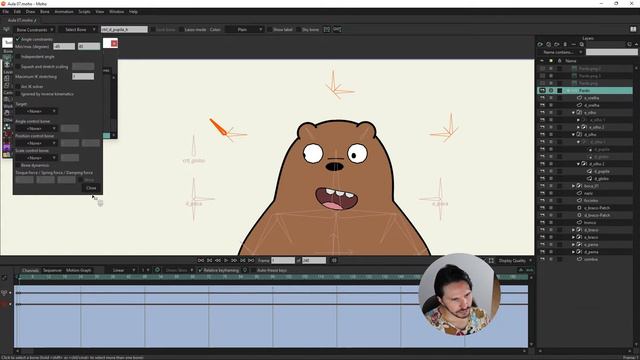Open the Bone menu
The width and height of the screenshot is (640, 360).
[x=44, y=12]
